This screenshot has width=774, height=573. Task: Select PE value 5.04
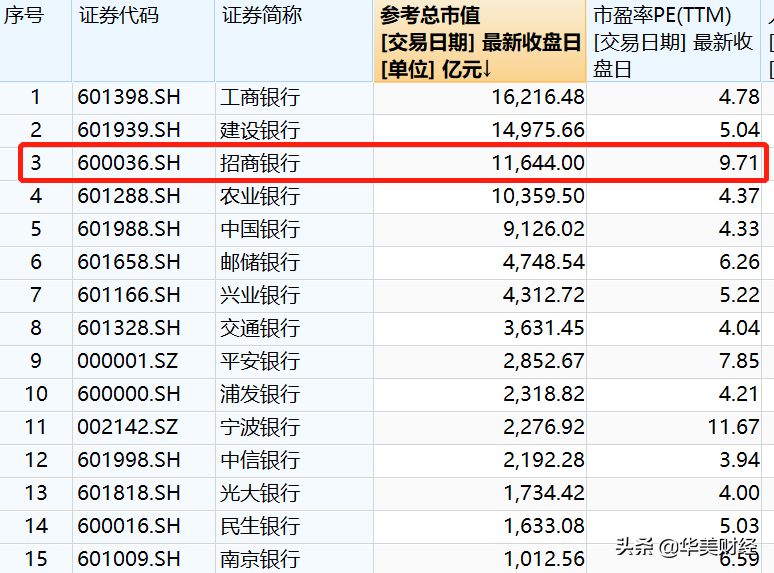pos(739,130)
